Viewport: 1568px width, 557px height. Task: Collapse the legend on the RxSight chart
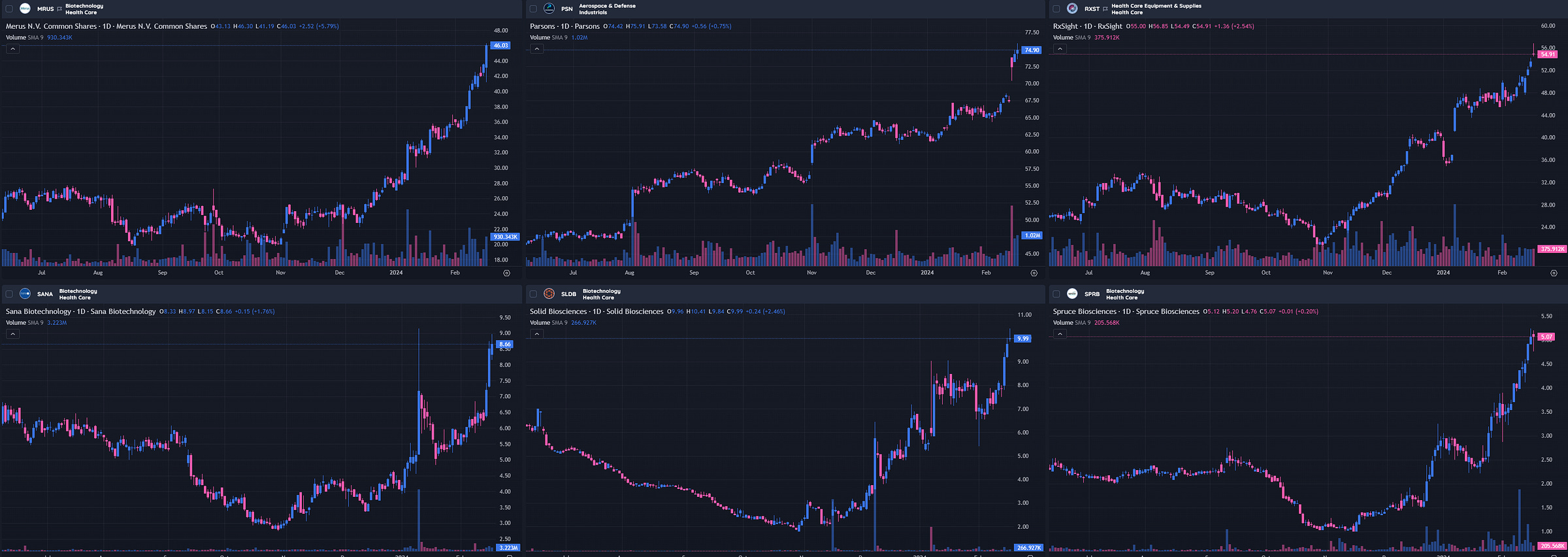(x=1060, y=49)
